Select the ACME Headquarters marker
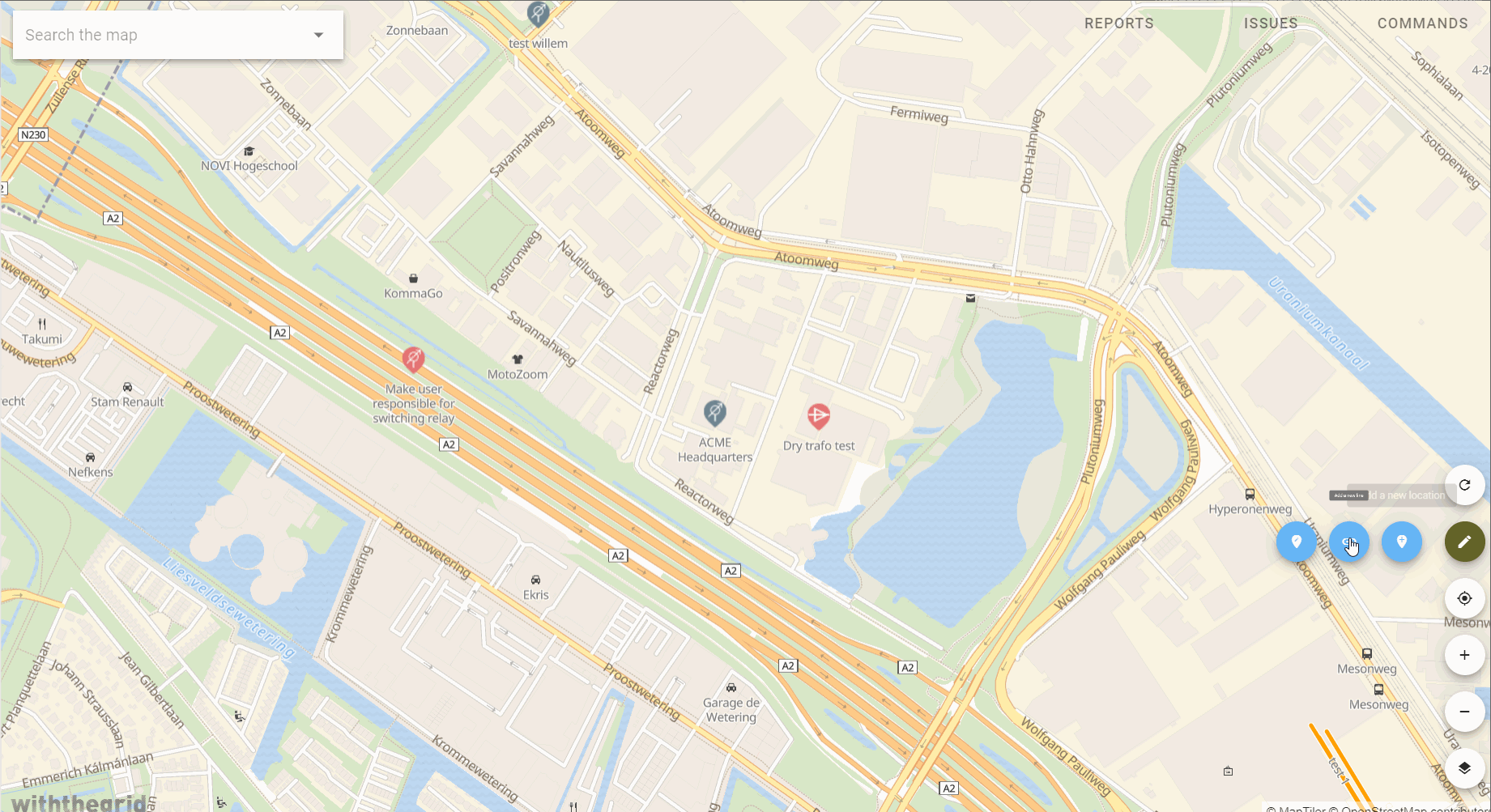The image size is (1491, 812). point(714,414)
